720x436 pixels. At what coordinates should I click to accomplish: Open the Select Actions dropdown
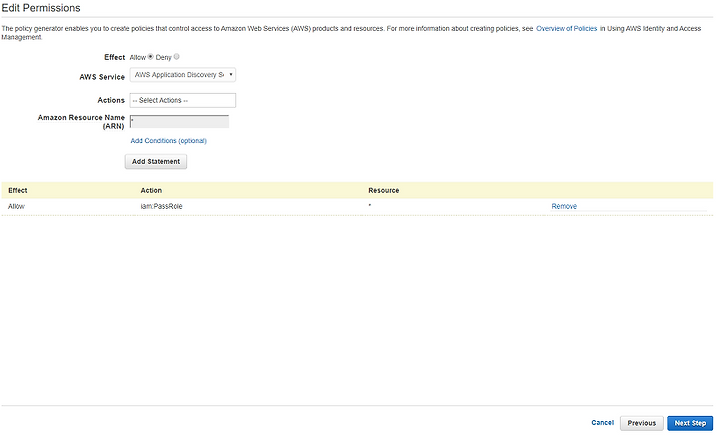coord(183,101)
